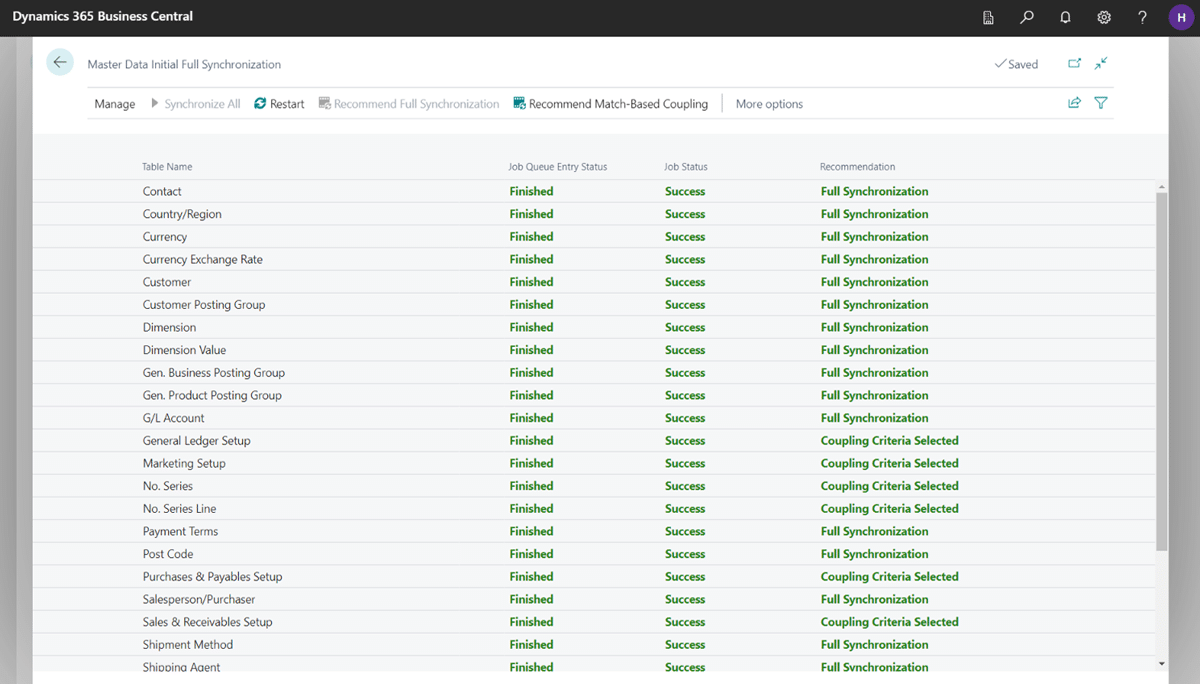Click the Saved status indicator
This screenshot has width=1200, height=684.
coord(1016,64)
